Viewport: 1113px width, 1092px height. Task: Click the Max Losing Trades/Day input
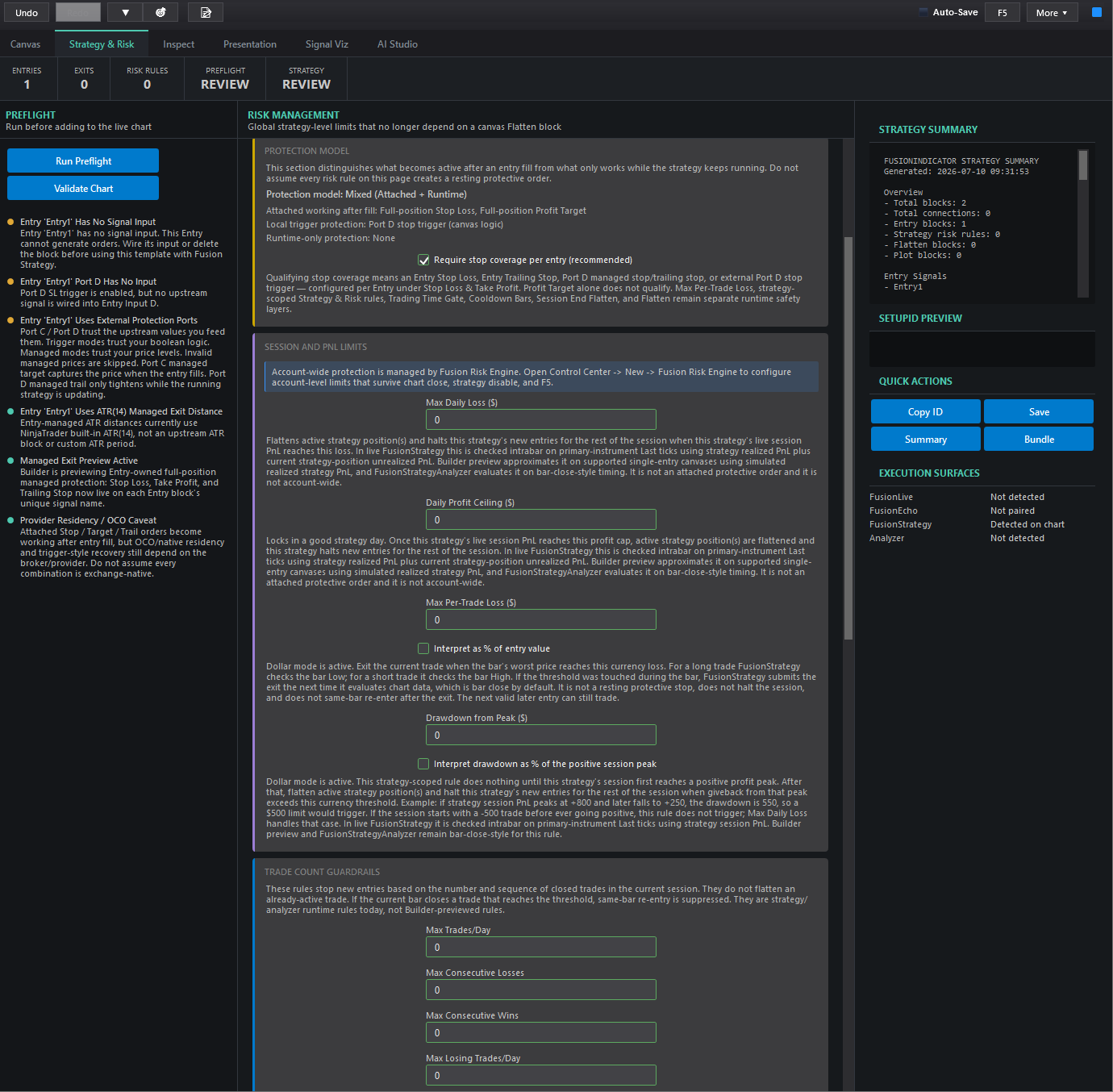(x=540, y=1075)
